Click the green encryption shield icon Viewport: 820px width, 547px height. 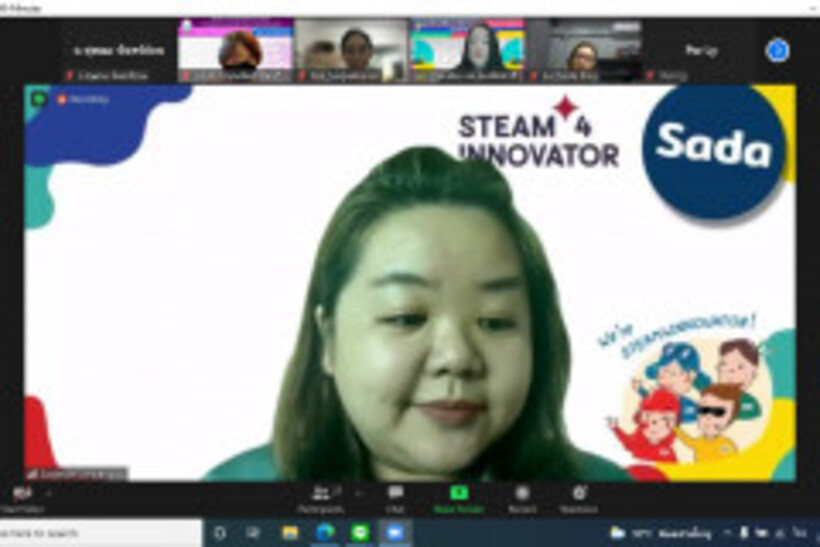(38, 98)
